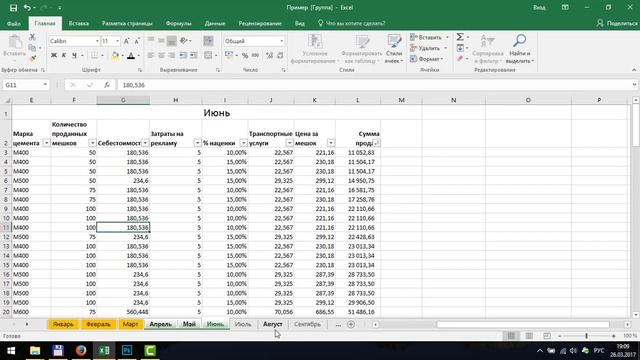Decrease cell indent
This screenshot has width=640, height=360.
click(x=183, y=56)
